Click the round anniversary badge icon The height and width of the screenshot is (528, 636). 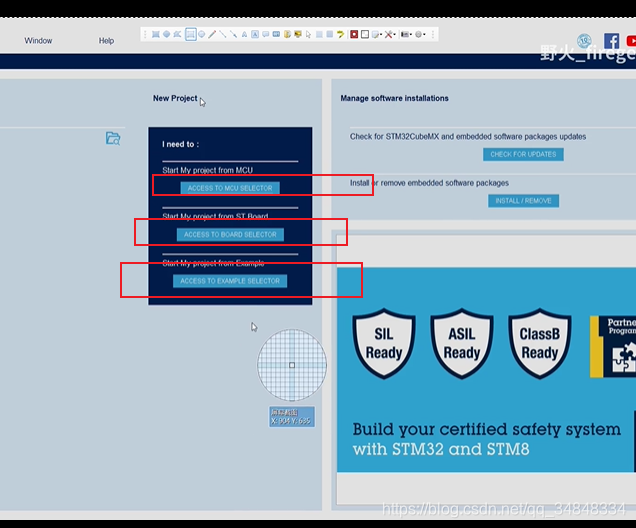click(x=584, y=41)
